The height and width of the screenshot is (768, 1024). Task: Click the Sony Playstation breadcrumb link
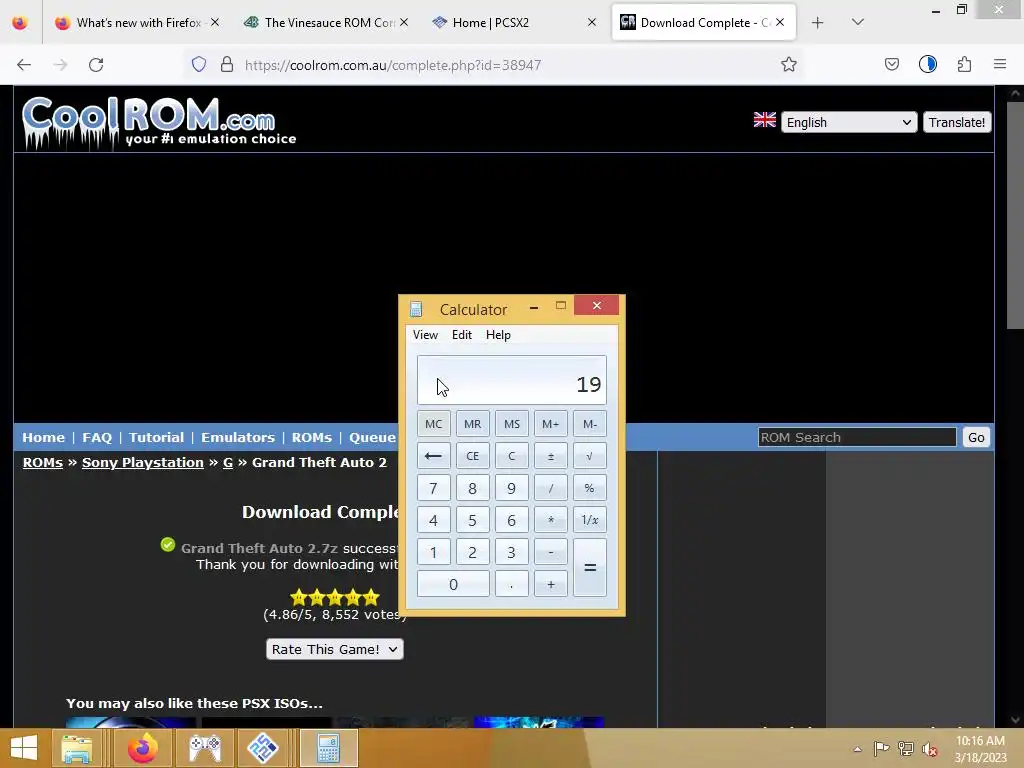142,462
